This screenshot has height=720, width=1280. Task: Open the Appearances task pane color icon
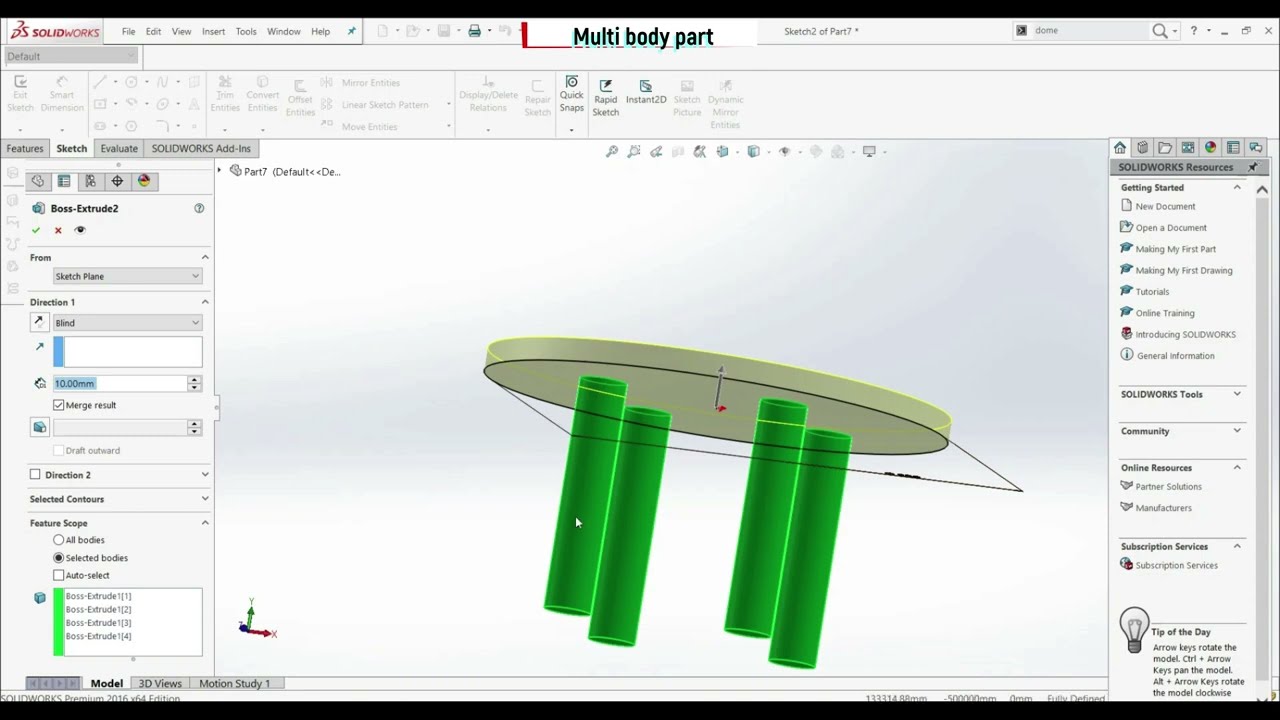click(x=1210, y=148)
